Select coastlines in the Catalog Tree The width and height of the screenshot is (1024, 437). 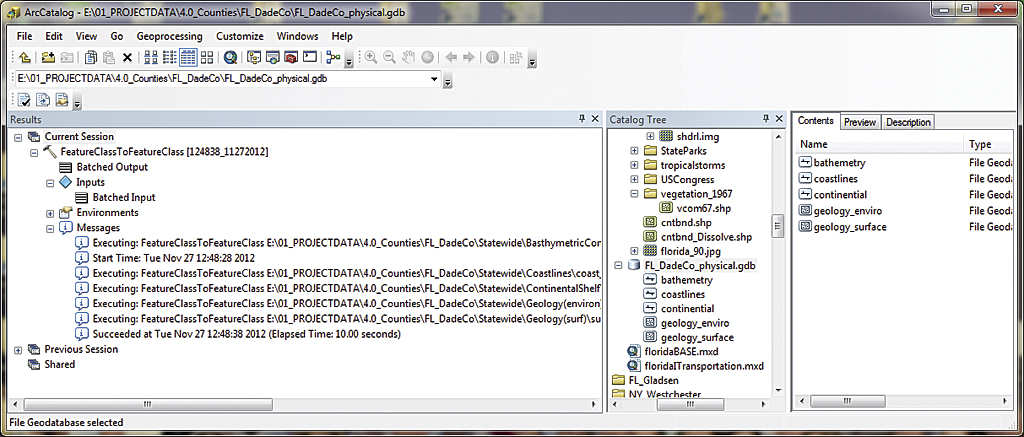[x=685, y=294]
